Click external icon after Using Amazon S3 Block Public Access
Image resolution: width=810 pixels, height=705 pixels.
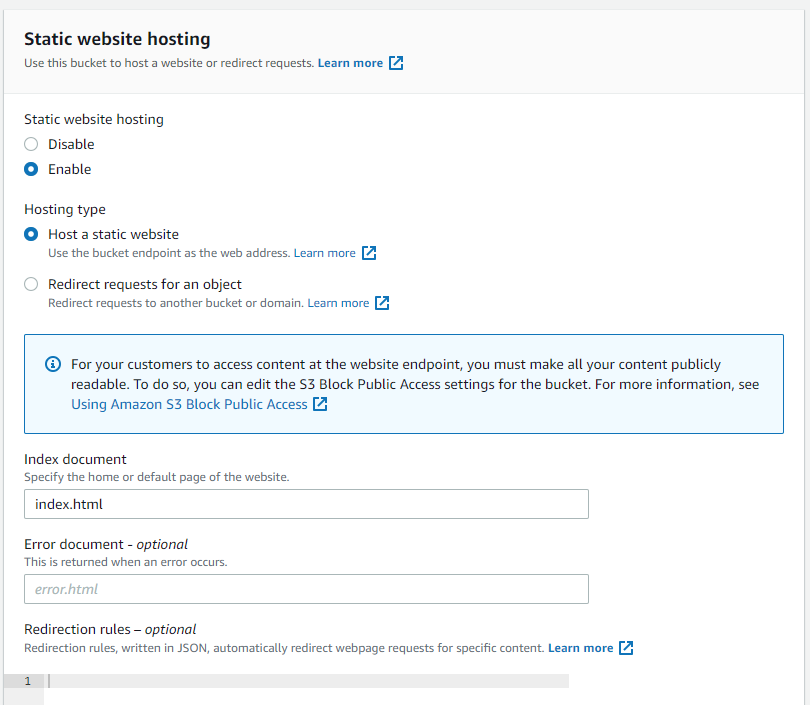click(320, 404)
